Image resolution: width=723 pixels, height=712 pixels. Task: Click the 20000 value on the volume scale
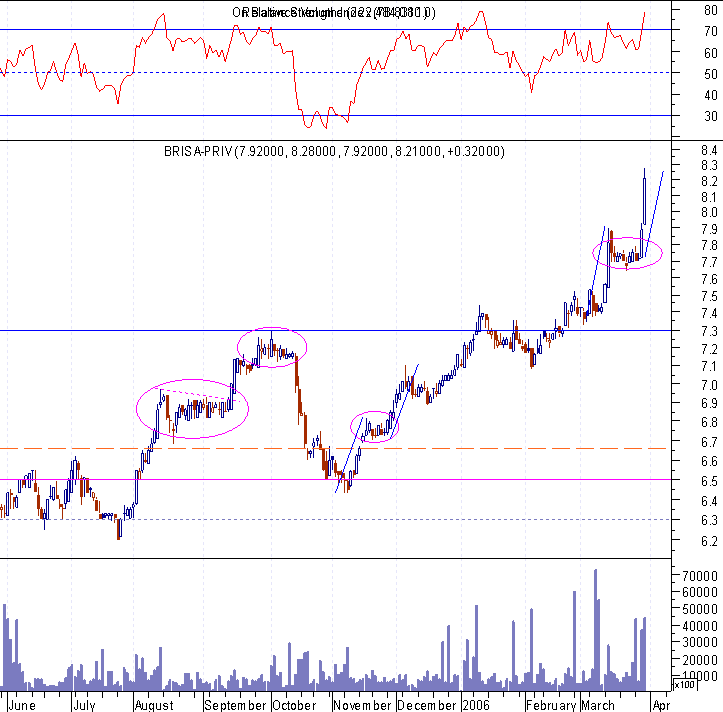coord(700,660)
